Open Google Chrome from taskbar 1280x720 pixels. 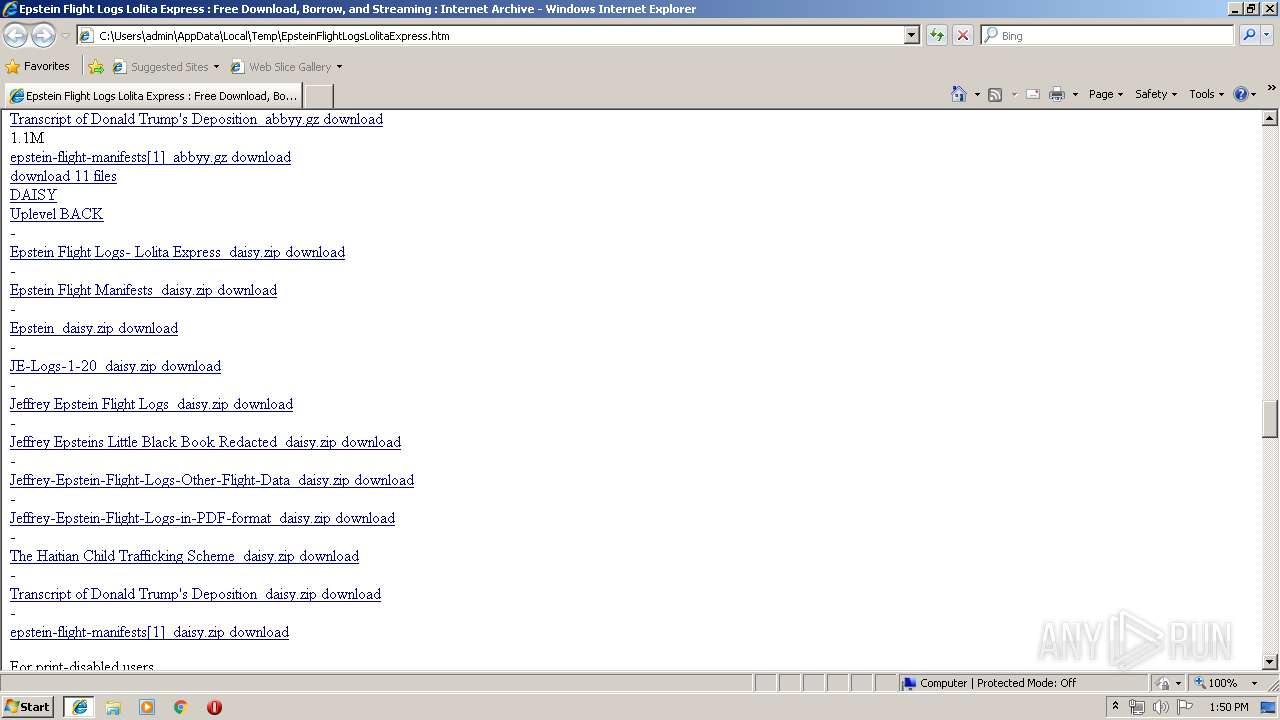pyautogui.click(x=181, y=707)
